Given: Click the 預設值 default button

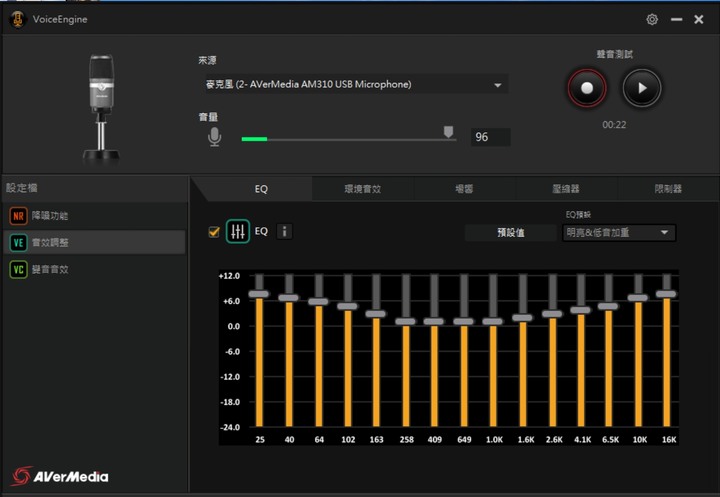Looking at the screenshot, I should click(x=511, y=232).
